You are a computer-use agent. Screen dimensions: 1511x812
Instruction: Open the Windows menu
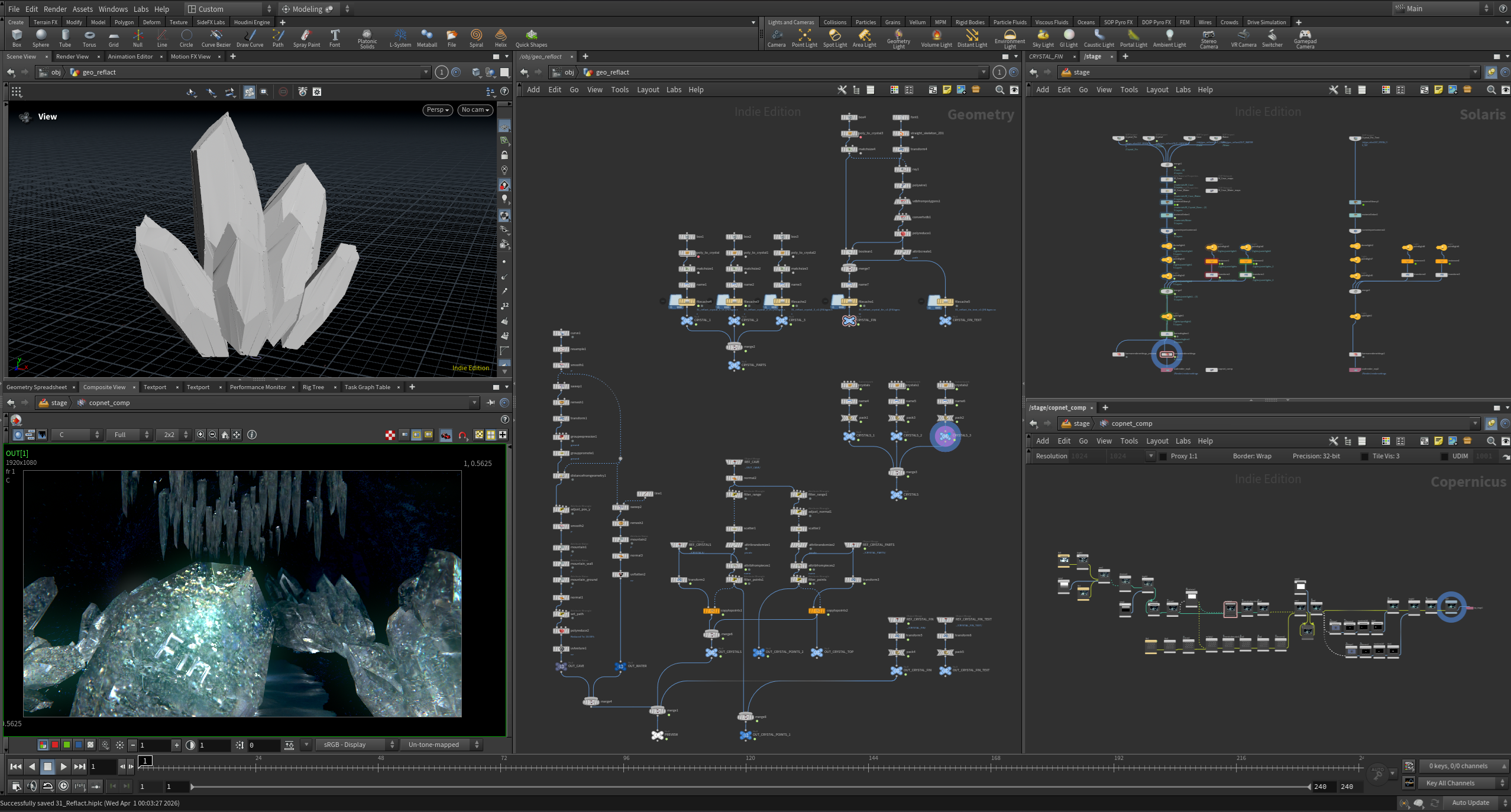click(x=113, y=9)
